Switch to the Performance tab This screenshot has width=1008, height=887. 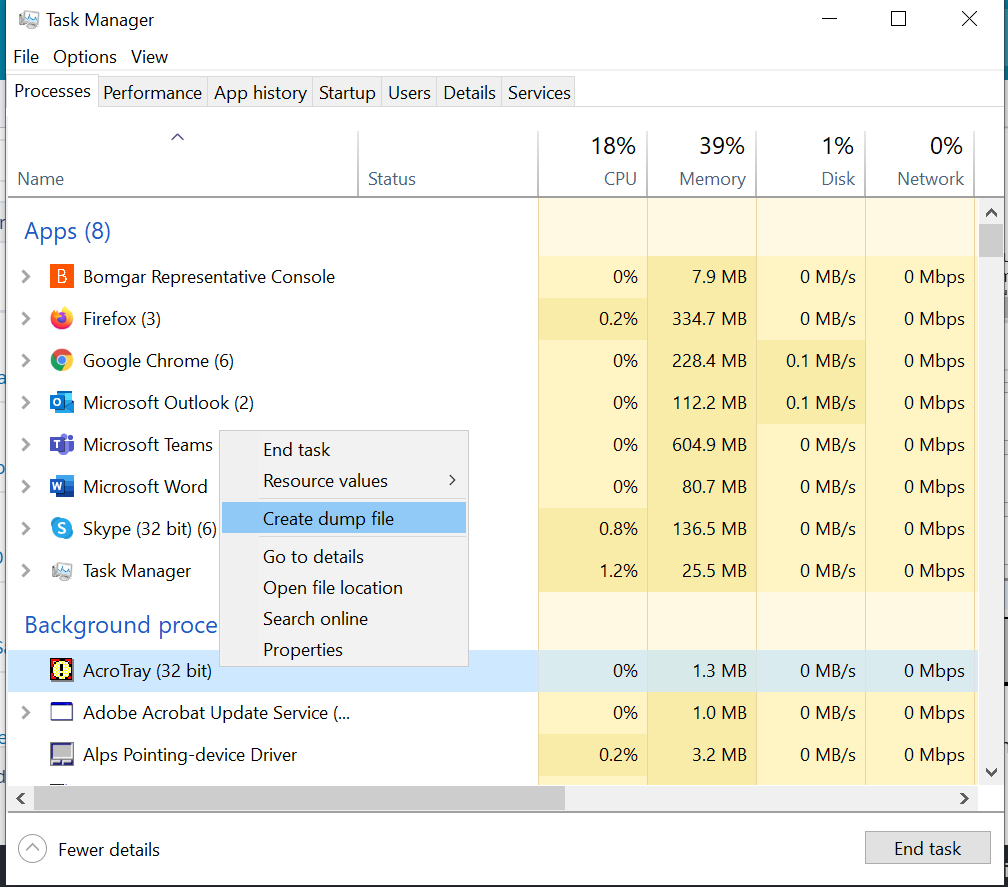(153, 93)
